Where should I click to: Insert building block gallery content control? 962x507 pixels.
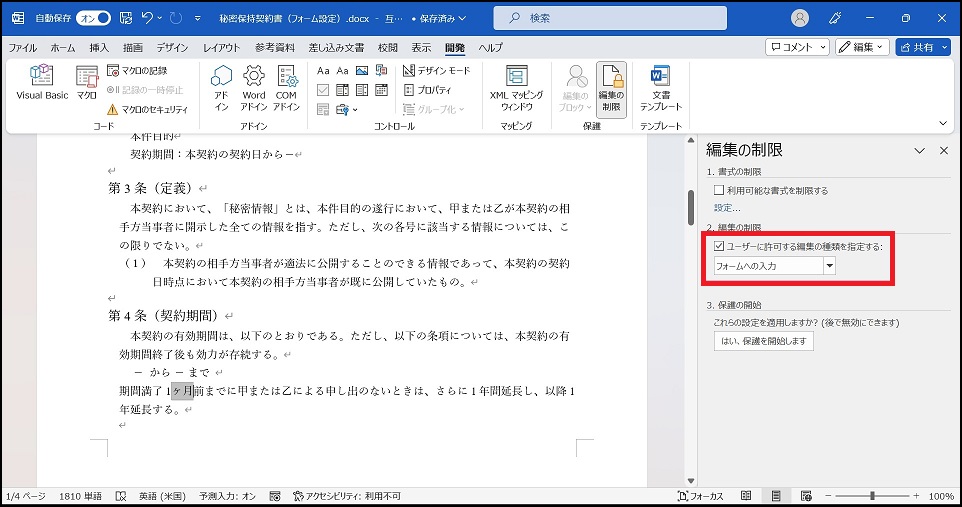tap(382, 71)
